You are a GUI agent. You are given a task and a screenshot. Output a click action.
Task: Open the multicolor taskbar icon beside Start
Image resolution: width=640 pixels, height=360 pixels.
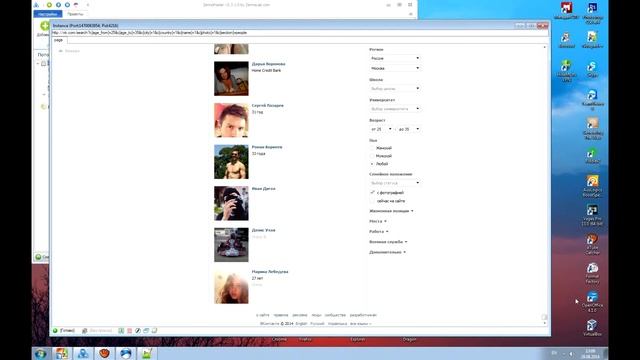[x=62, y=353]
